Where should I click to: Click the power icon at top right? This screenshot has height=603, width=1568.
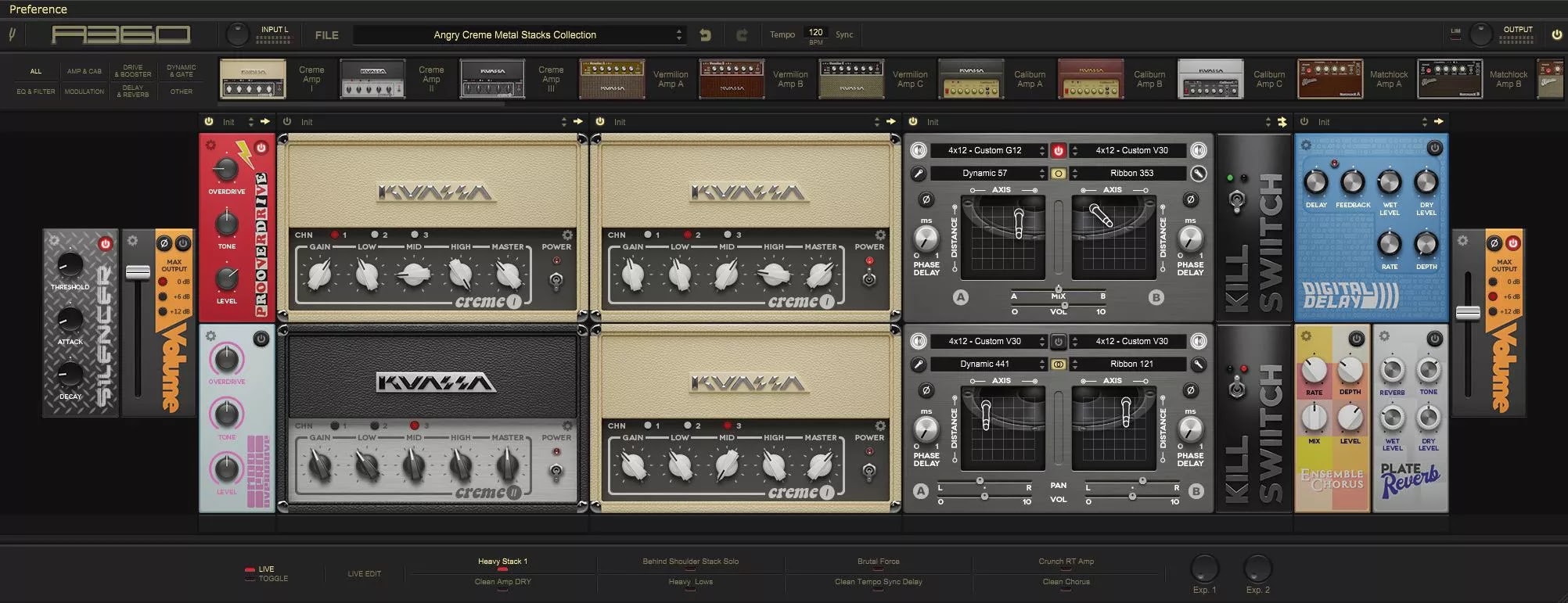coord(1556,35)
